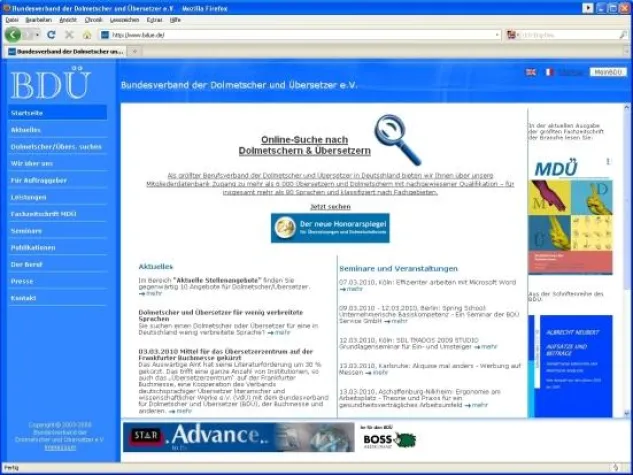The width and height of the screenshot is (633, 475).
Task: Click the BDÜ logo
Action: [x=50, y=83]
